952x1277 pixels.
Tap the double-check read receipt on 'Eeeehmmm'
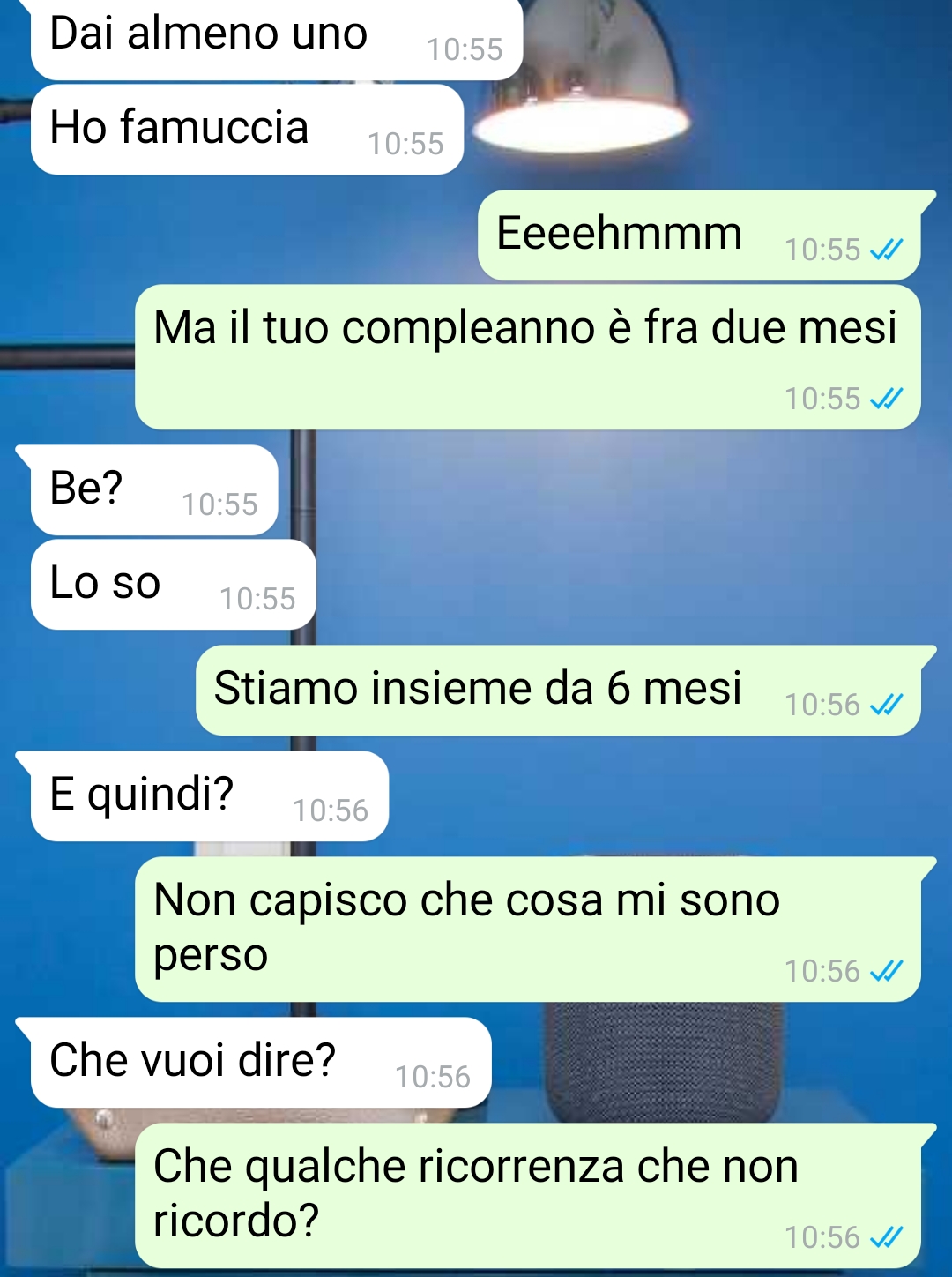pos(886,250)
